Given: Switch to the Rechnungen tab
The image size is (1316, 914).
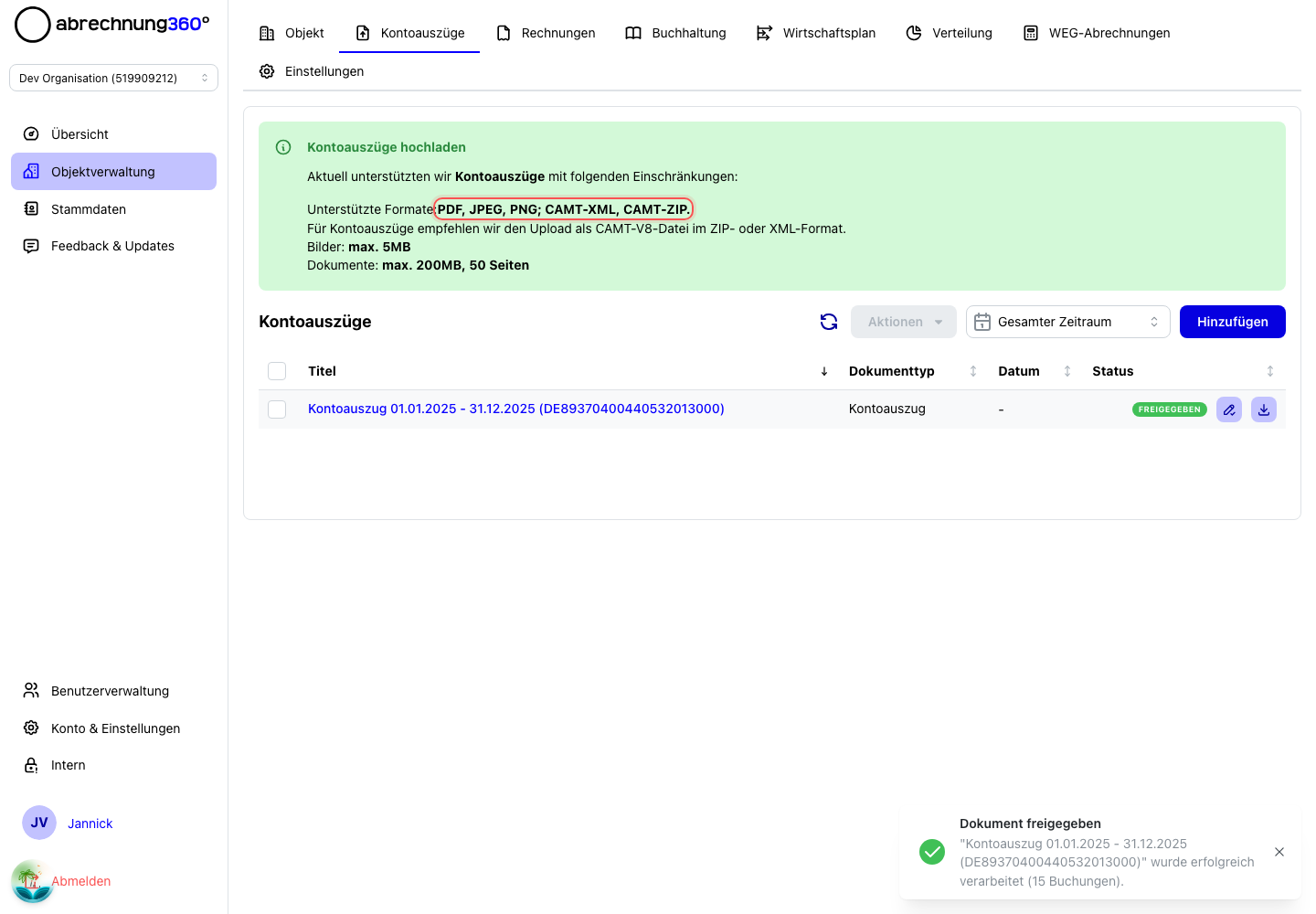Looking at the screenshot, I should tap(546, 33).
